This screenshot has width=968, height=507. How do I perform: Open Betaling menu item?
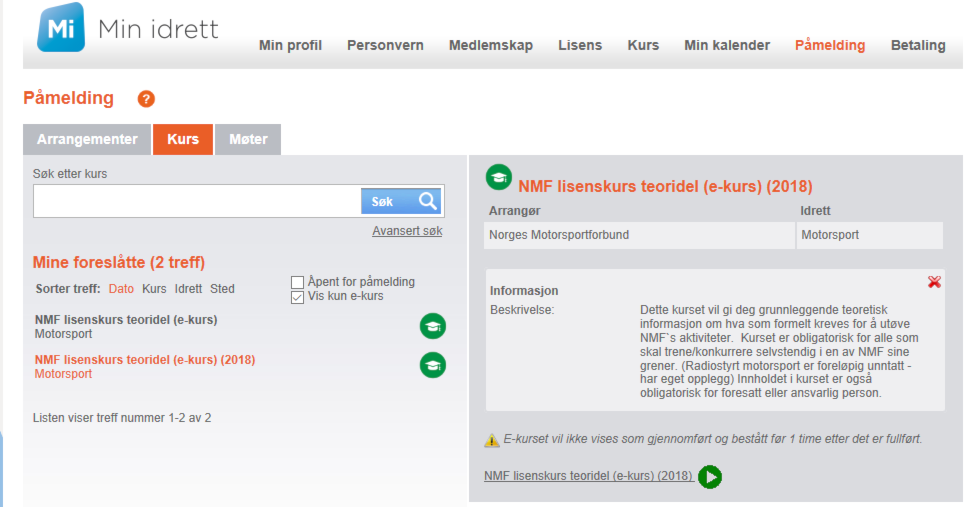pos(918,45)
